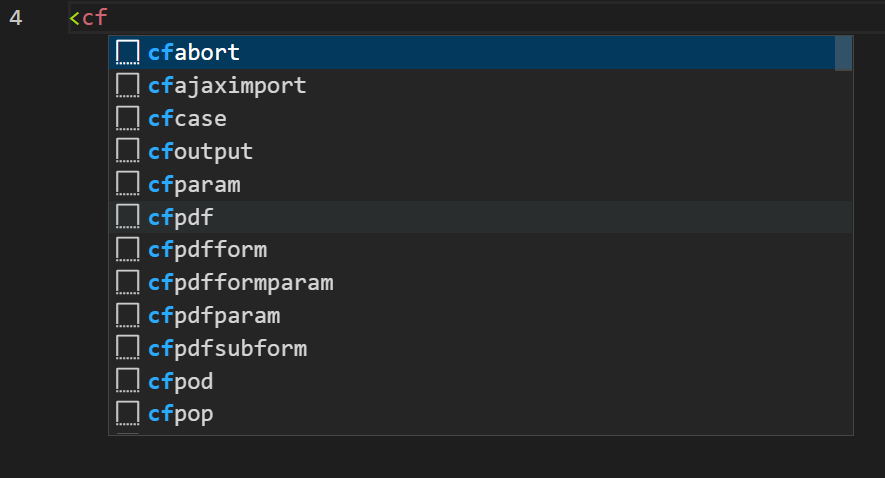The height and width of the screenshot is (478, 885).
Task: Click the snippet icon beside cfpdfform
Action: (127, 250)
